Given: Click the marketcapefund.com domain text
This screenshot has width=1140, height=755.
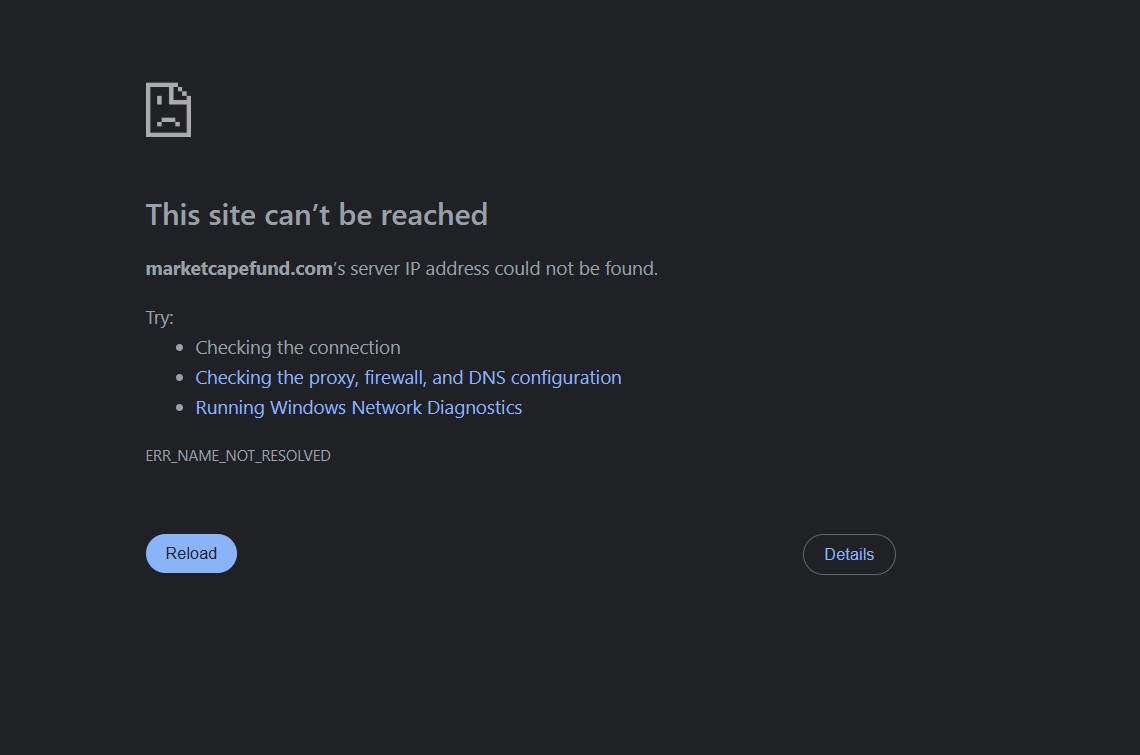Looking at the screenshot, I should point(239,268).
